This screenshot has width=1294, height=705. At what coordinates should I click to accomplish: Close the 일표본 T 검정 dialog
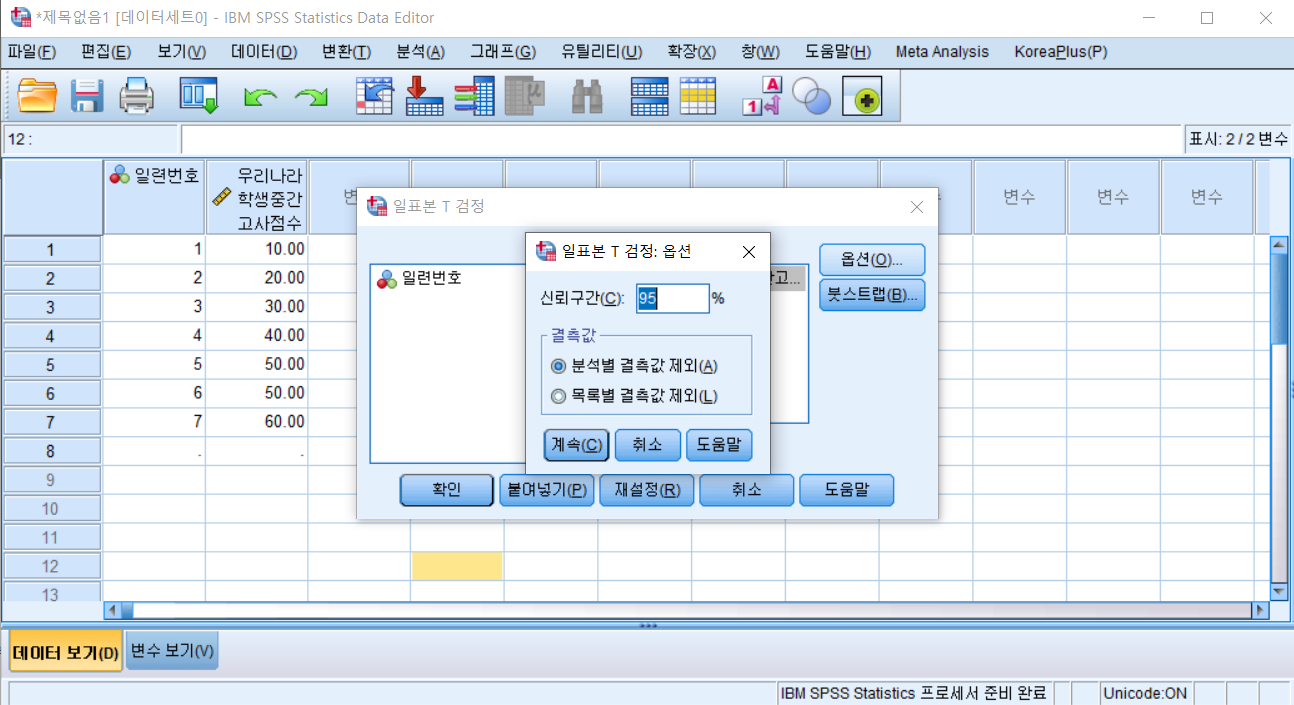[917, 207]
